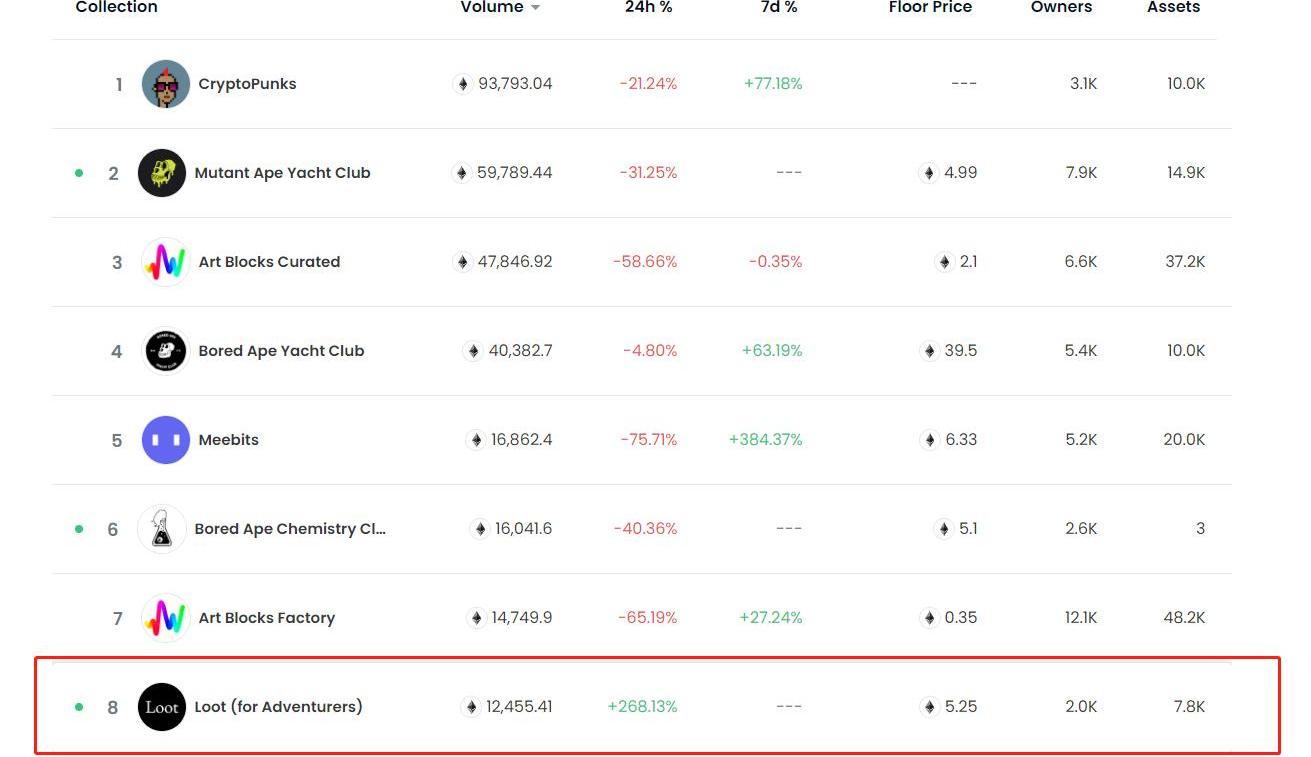Open the CryptoPunks avatar icon

click(x=166, y=84)
